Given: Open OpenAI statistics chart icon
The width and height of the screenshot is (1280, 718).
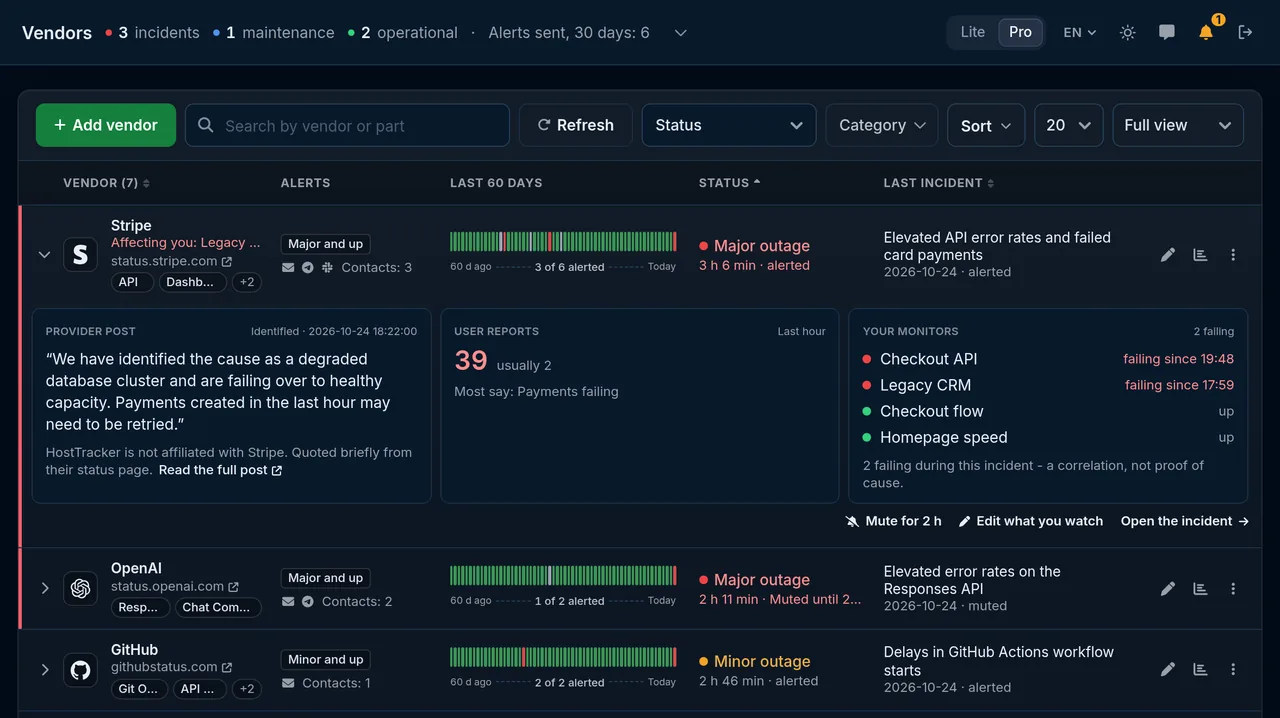Looking at the screenshot, I should (1200, 589).
